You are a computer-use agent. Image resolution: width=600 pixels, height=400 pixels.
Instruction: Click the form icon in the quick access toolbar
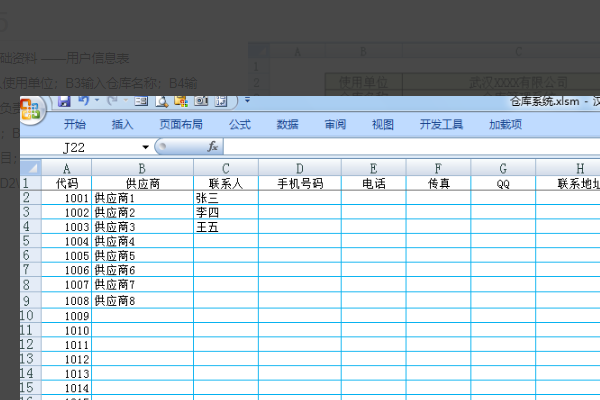click(x=141, y=101)
